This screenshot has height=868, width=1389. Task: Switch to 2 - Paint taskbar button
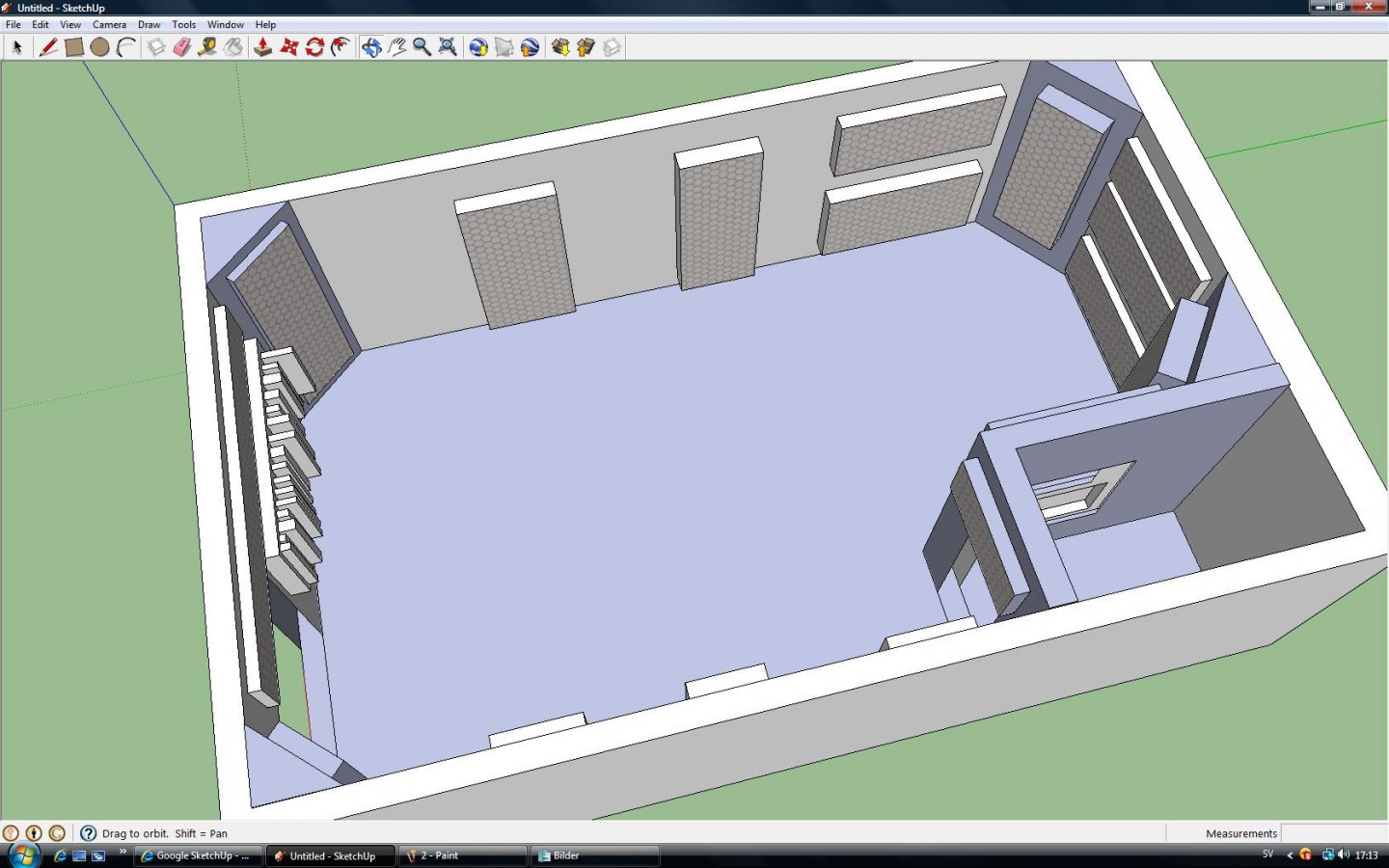click(463, 855)
